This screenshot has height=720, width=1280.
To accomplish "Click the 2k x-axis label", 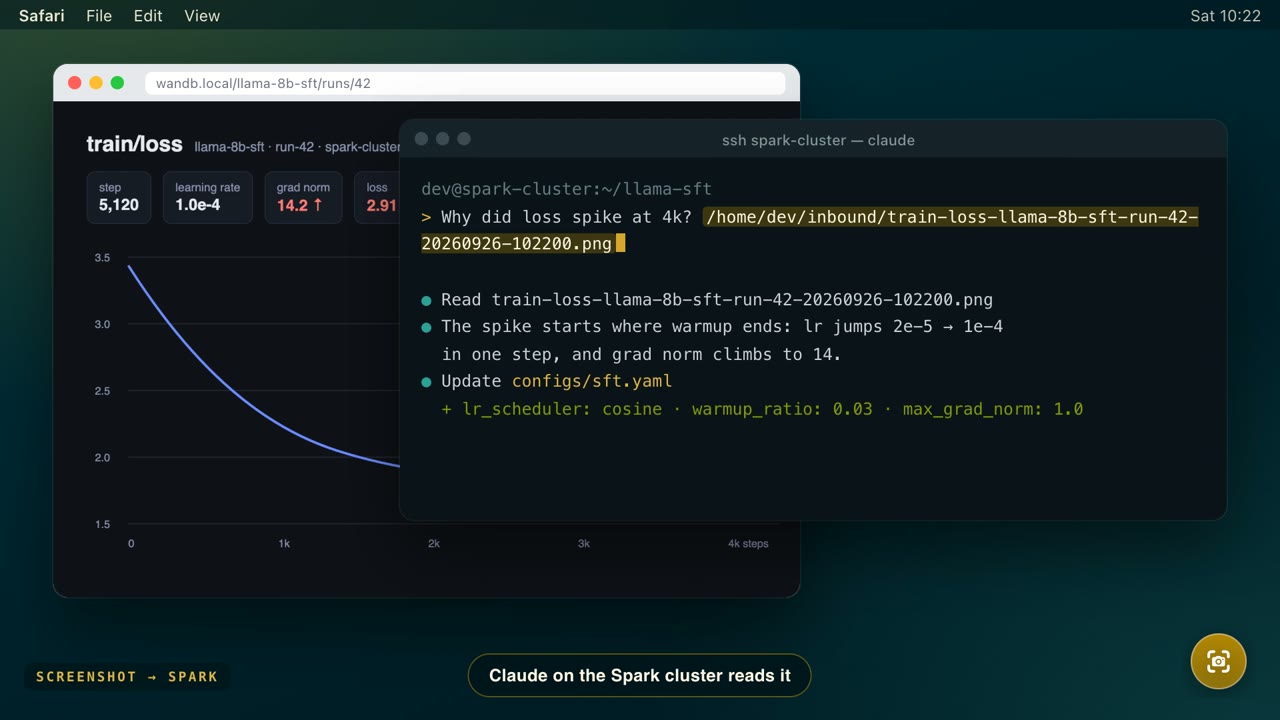I will click(x=434, y=544).
